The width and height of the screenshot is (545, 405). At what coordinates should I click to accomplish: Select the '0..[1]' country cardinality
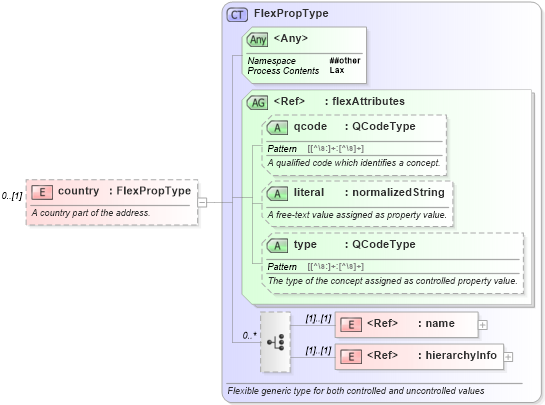click(12, 196)
